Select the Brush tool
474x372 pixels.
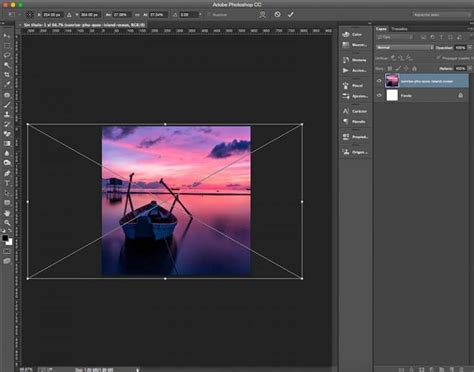(7, 105)
